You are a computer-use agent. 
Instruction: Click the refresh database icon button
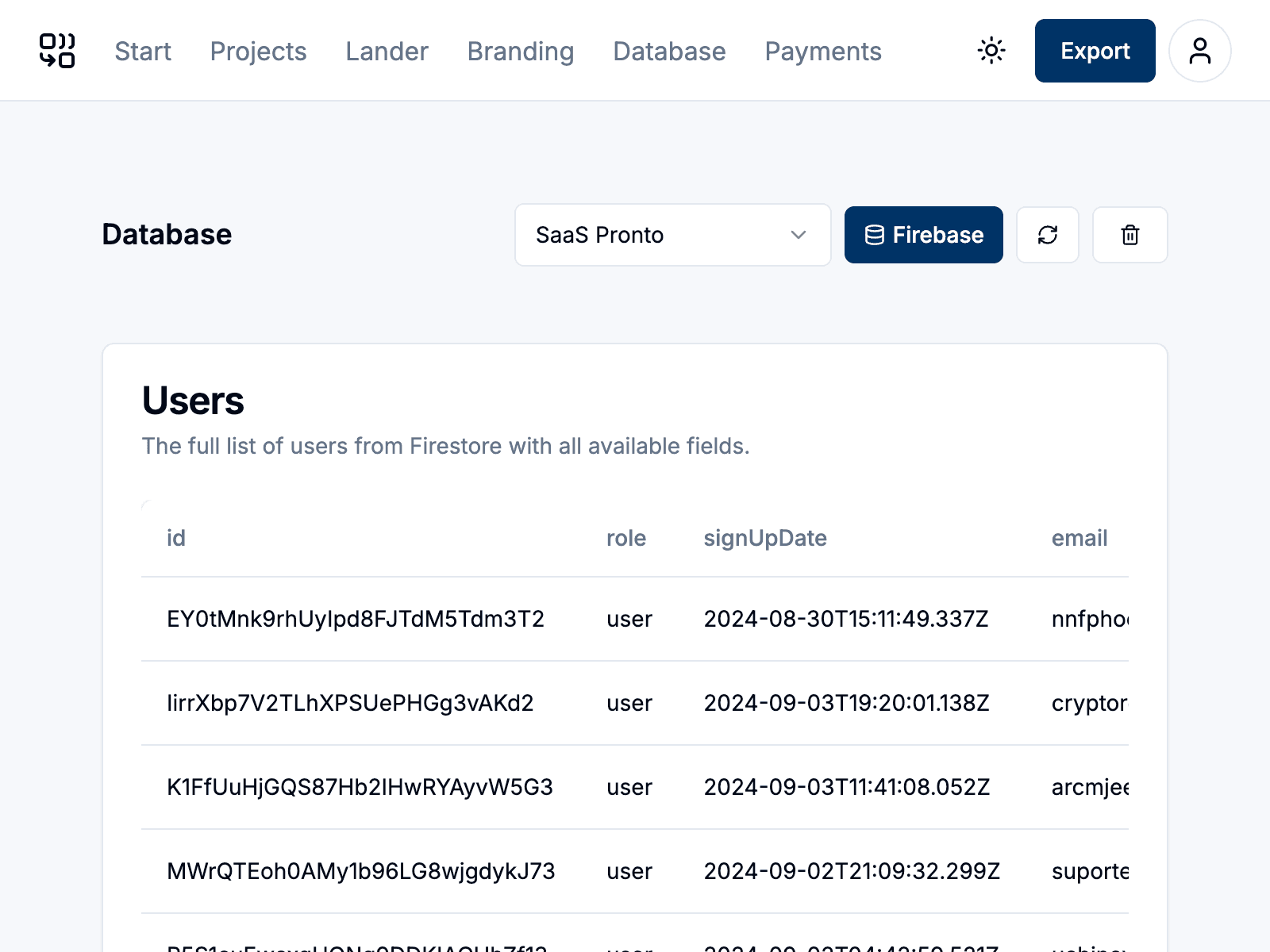[x=1048, y=235]
